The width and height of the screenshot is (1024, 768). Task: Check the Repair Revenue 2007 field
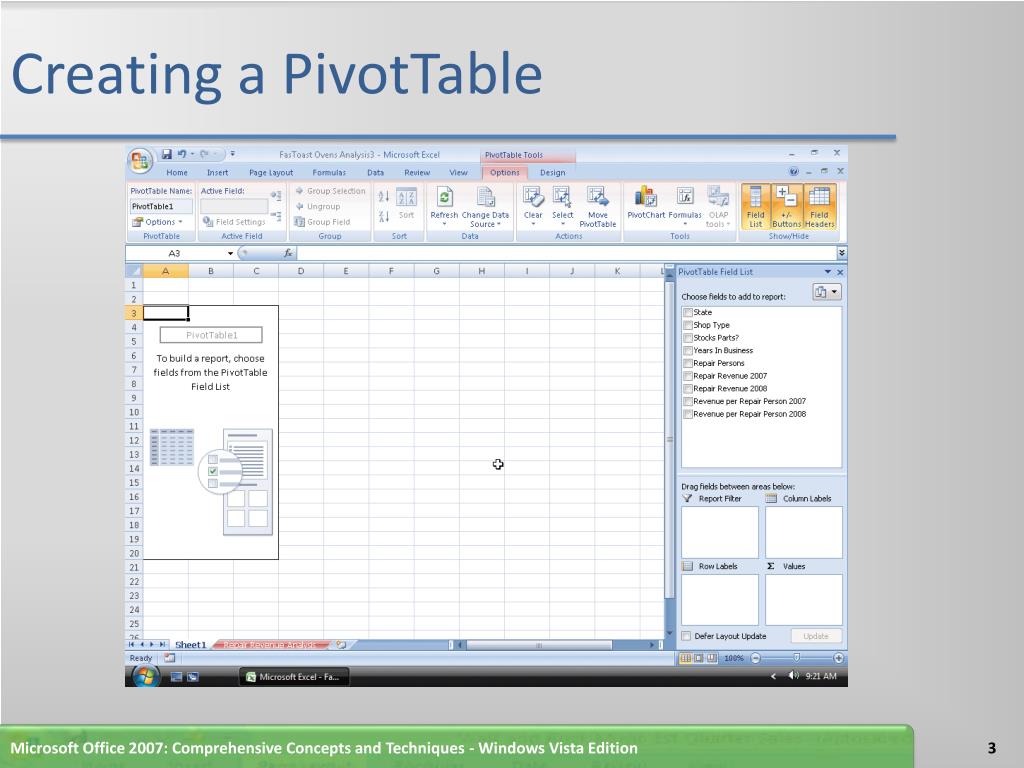point(688,376)
